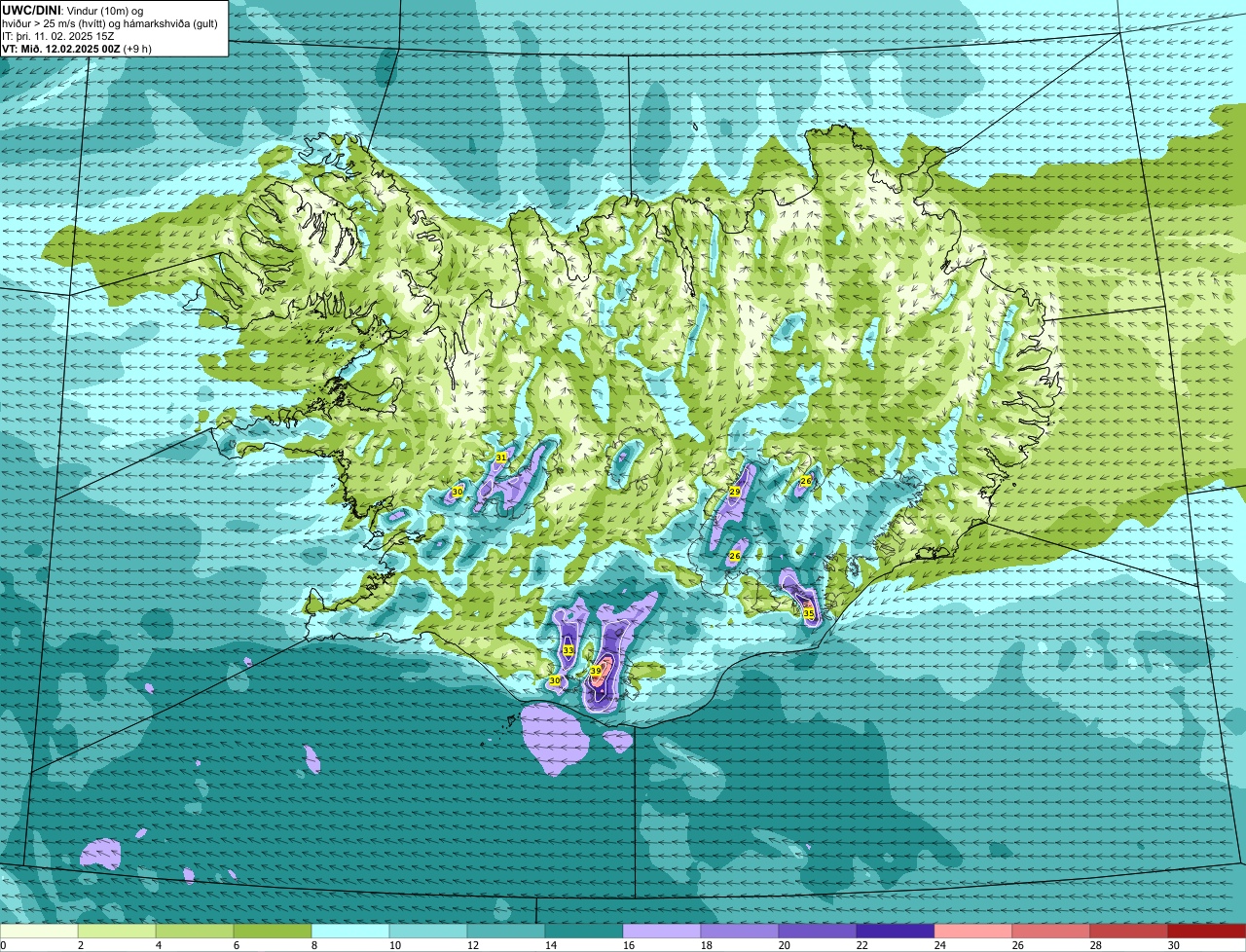
Task: Click the legend scale tick label 10
Action: 395,945
